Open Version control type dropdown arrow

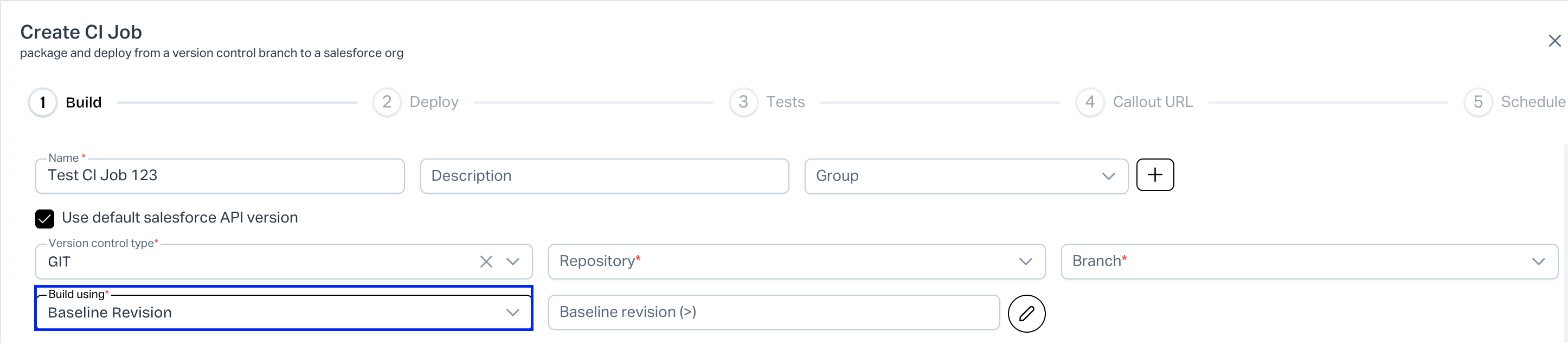coord(513,262)
